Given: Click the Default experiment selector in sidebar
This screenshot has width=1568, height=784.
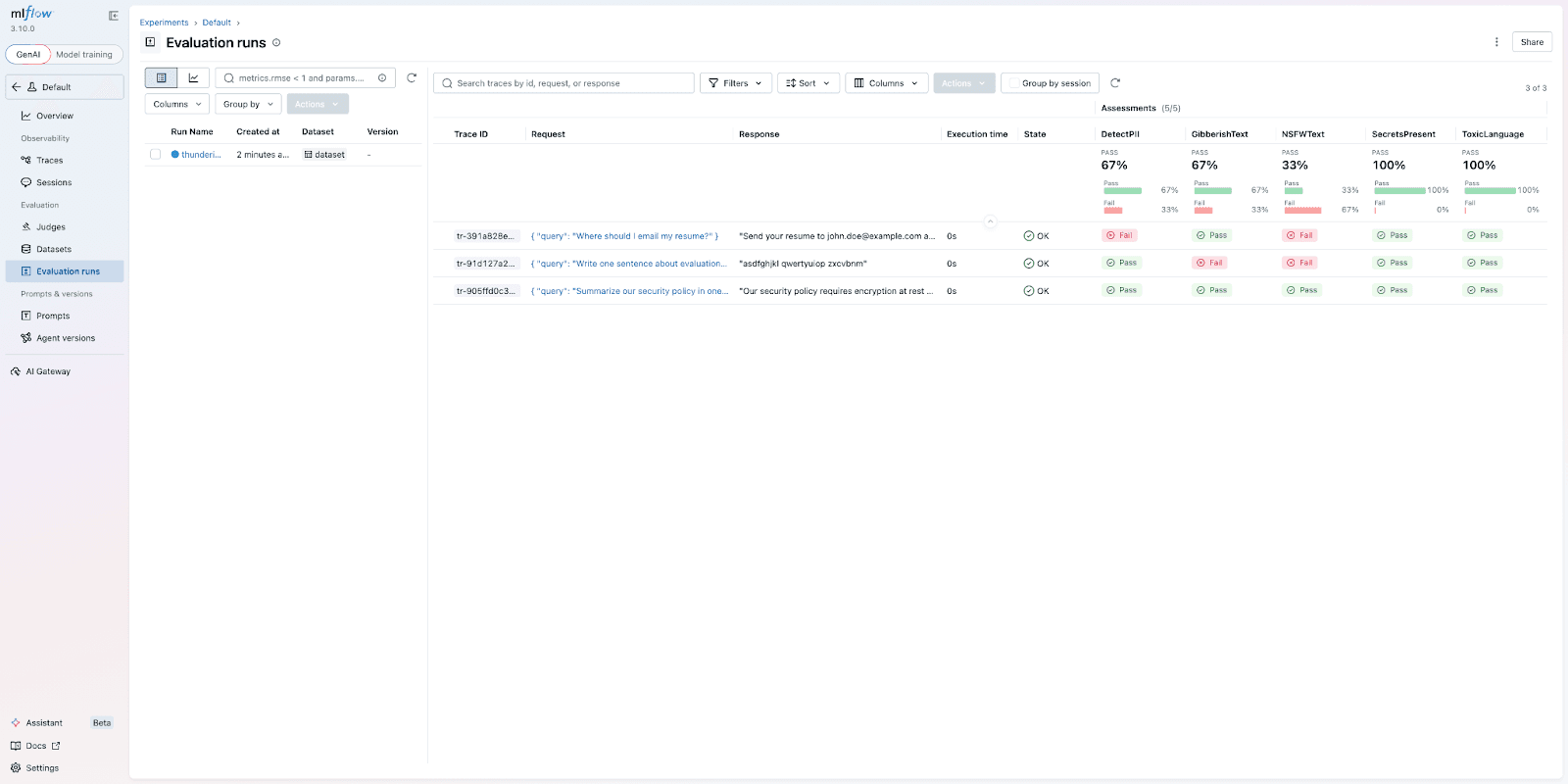Looking at the screenshot, I should tap(65, 87).
